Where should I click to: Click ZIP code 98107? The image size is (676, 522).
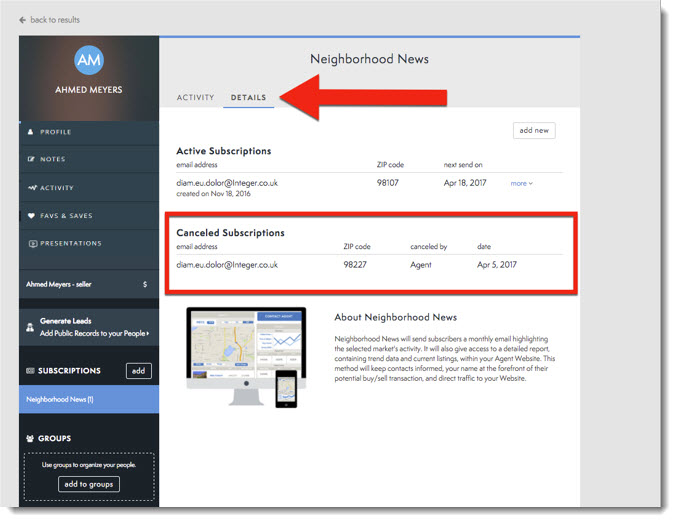[388, 183]
